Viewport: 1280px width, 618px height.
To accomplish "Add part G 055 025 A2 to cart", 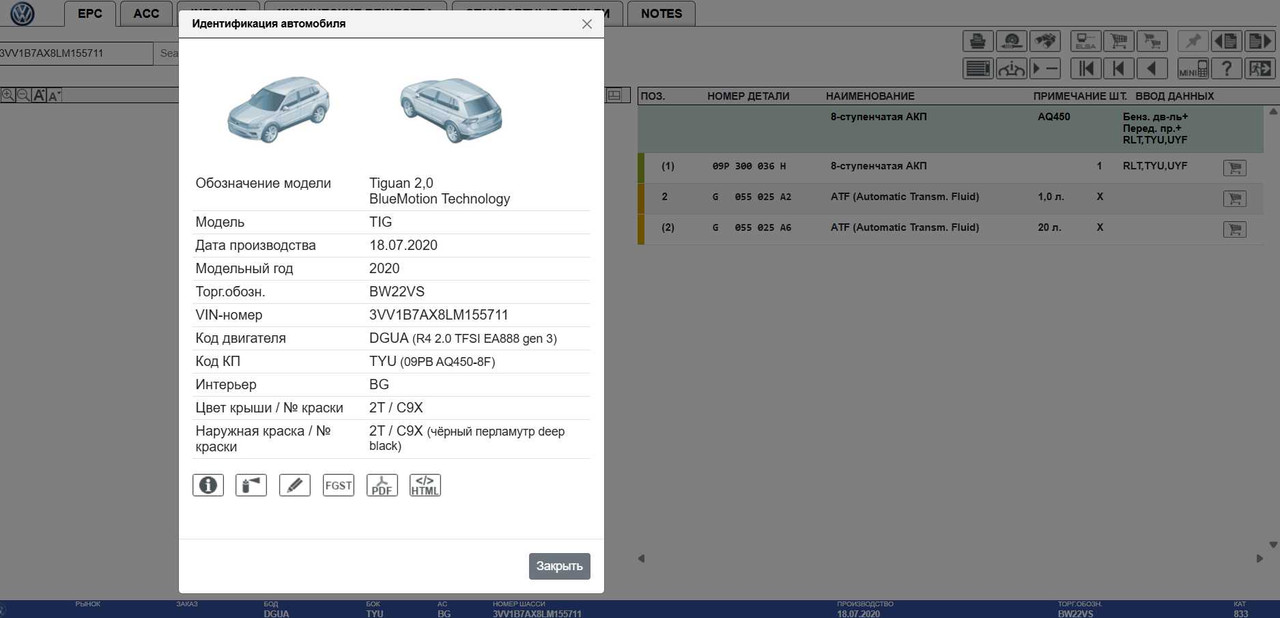I will coord(1234,199).
